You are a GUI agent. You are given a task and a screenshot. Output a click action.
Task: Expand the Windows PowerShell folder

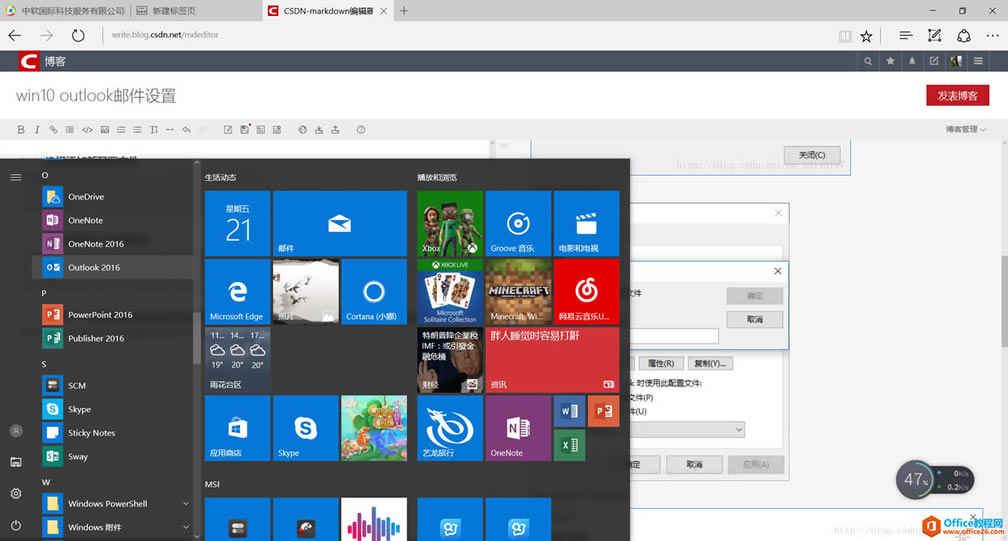point(186,503)
